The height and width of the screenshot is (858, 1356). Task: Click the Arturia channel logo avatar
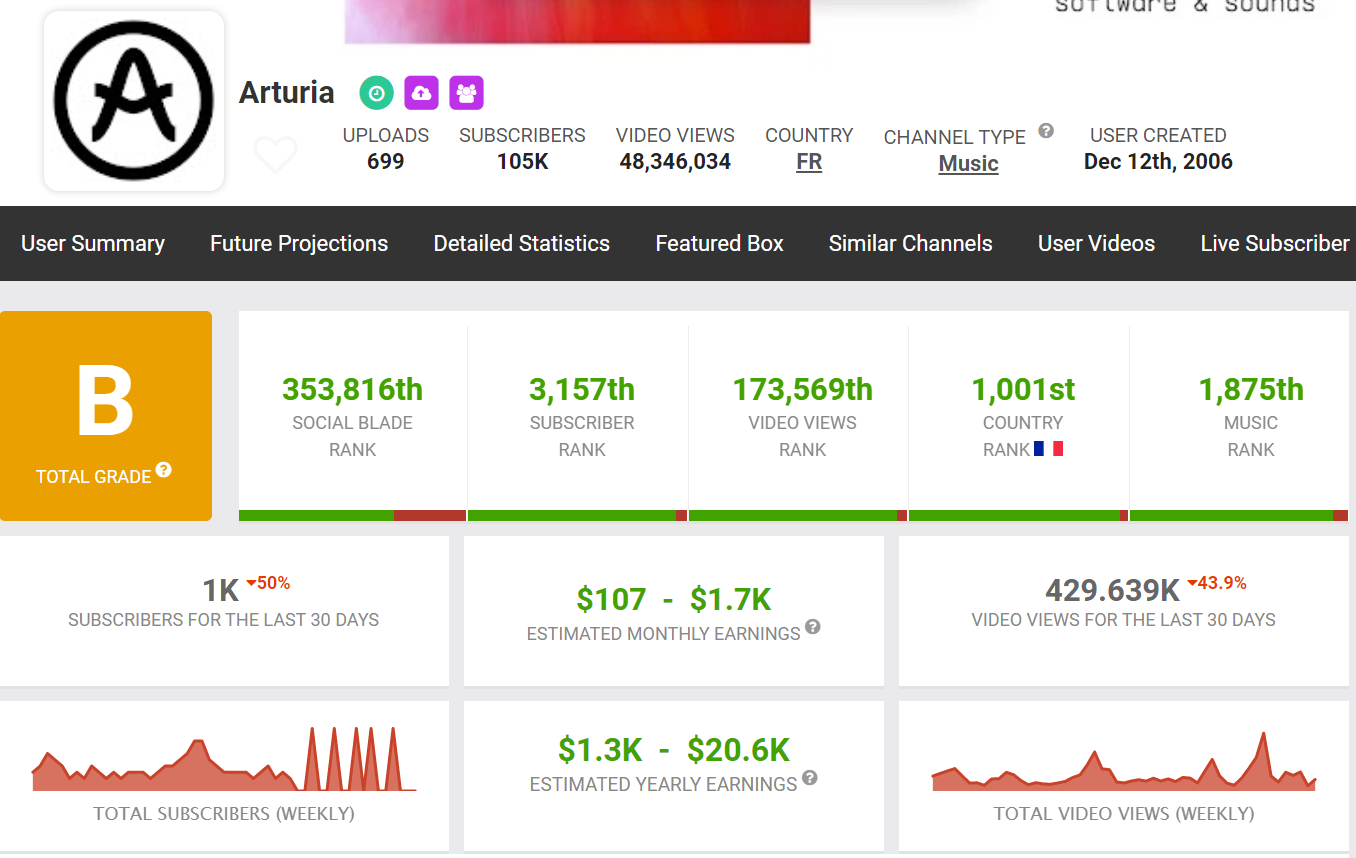134,100
